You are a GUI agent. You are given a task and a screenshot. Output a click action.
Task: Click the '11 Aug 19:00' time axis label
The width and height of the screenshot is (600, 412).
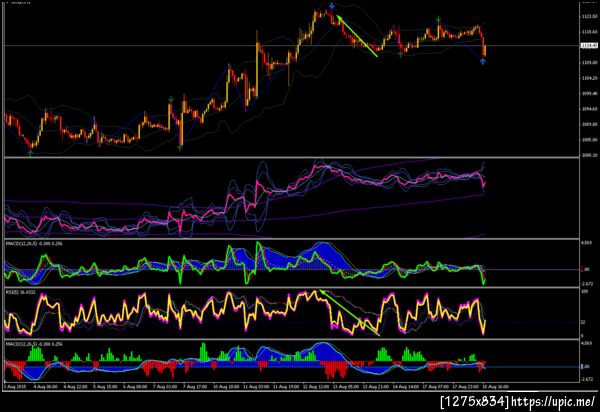pos(286,387)
